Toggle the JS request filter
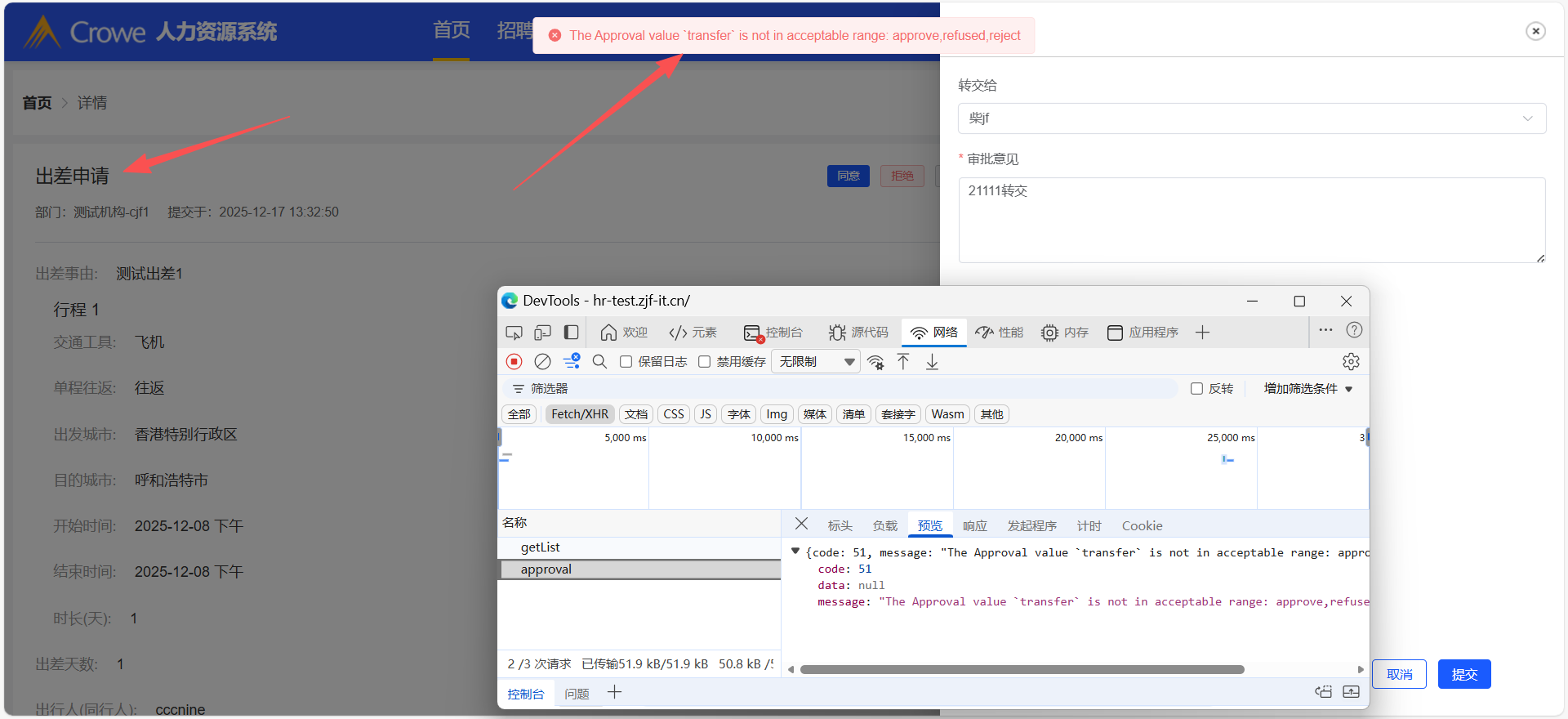 706,414
